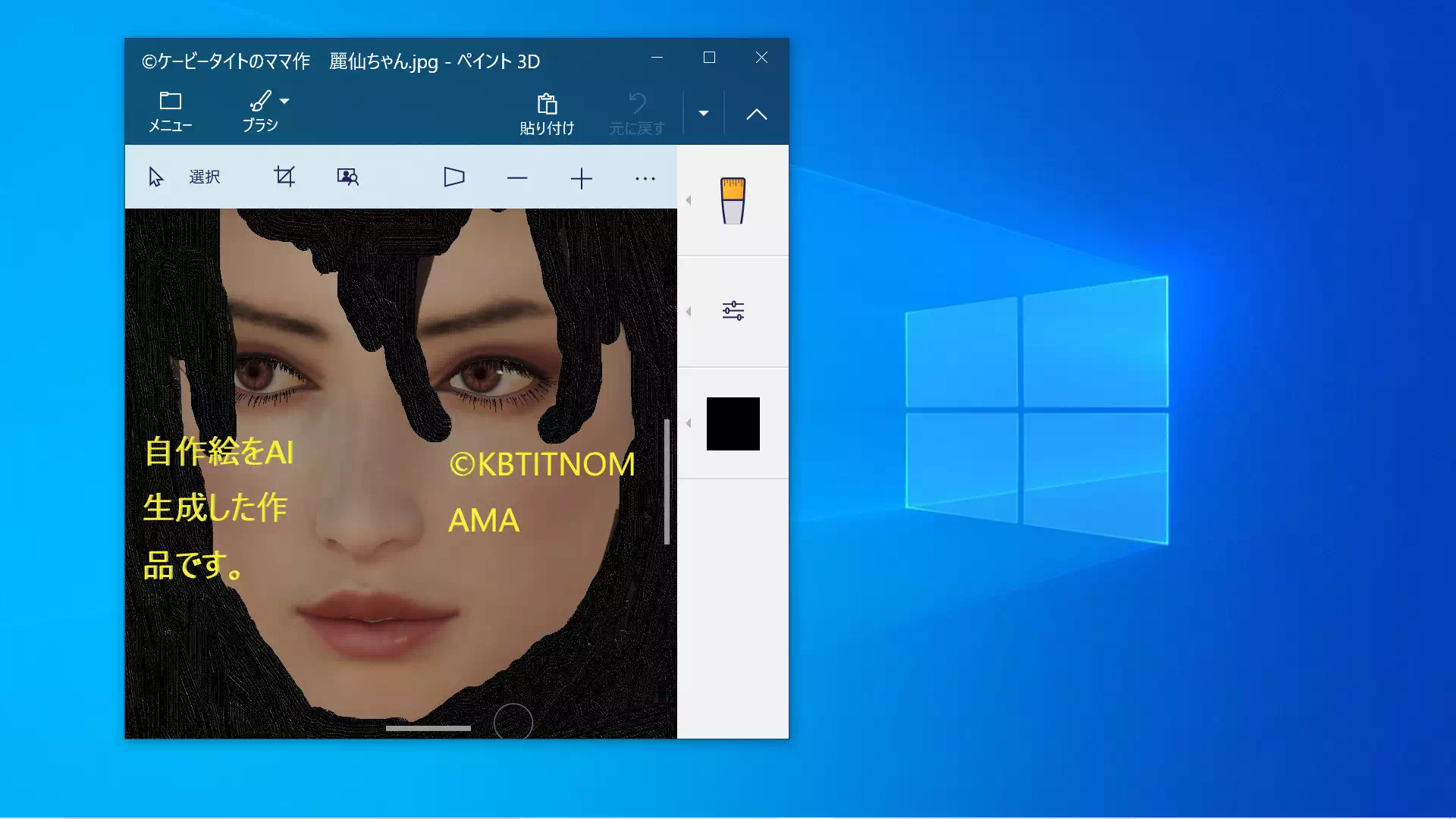Expand the color panel arrow

689,423
